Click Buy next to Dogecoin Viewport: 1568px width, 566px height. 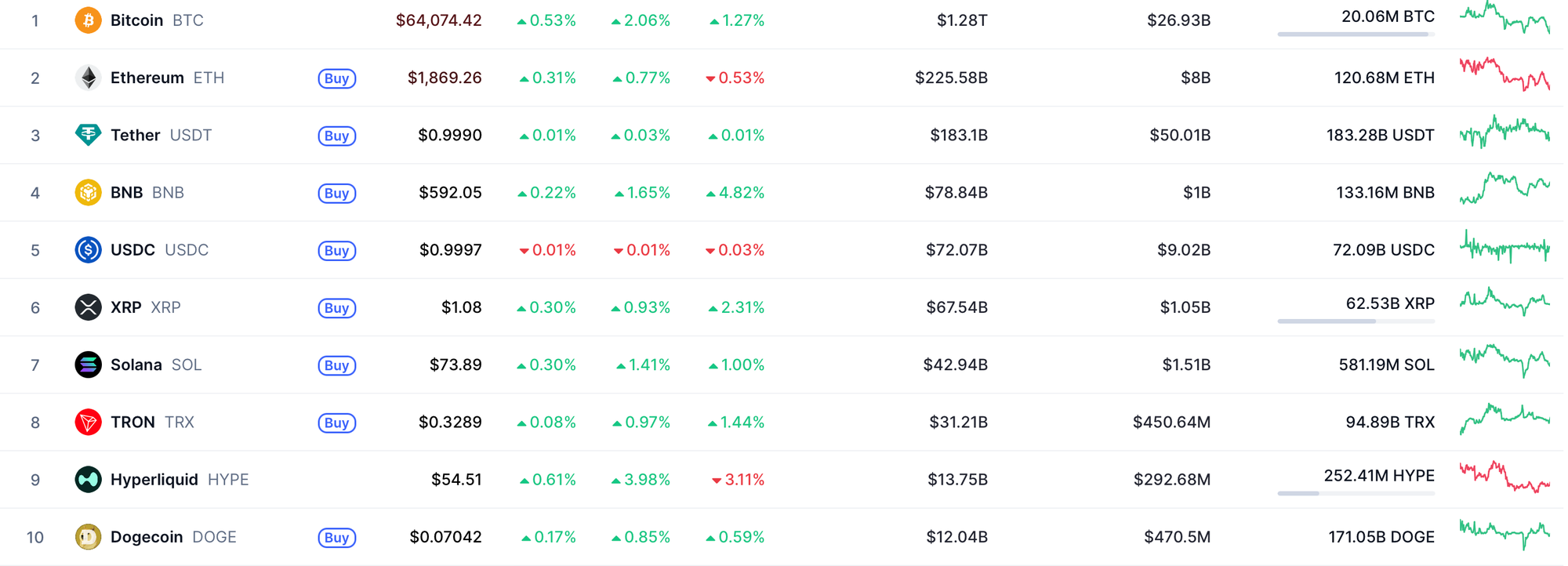(337, 538)
